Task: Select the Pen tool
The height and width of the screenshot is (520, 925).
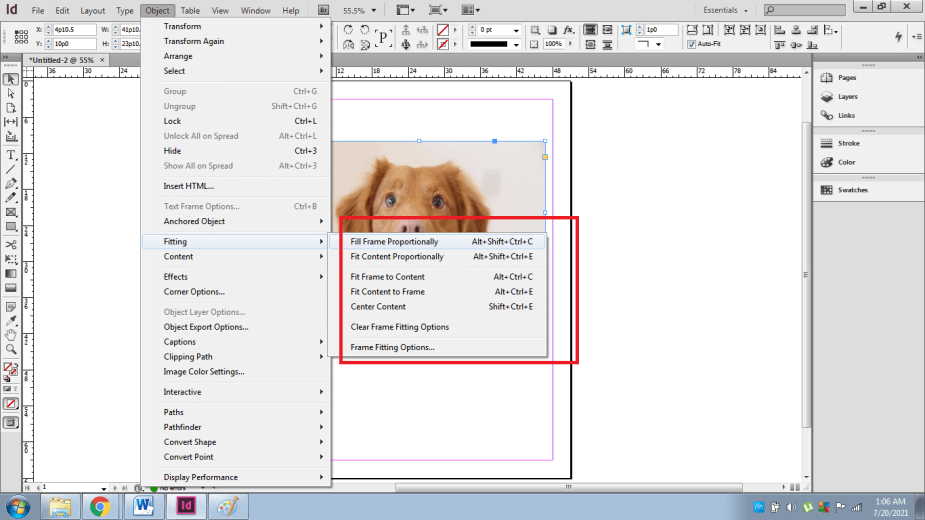Action: (11, 183)
